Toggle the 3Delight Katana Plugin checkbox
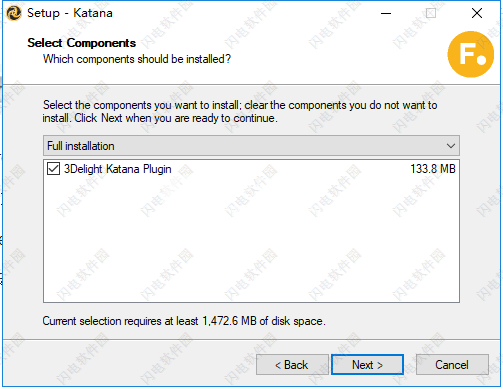The height and width of the screenshot is (389, 503). pos(53,169)
